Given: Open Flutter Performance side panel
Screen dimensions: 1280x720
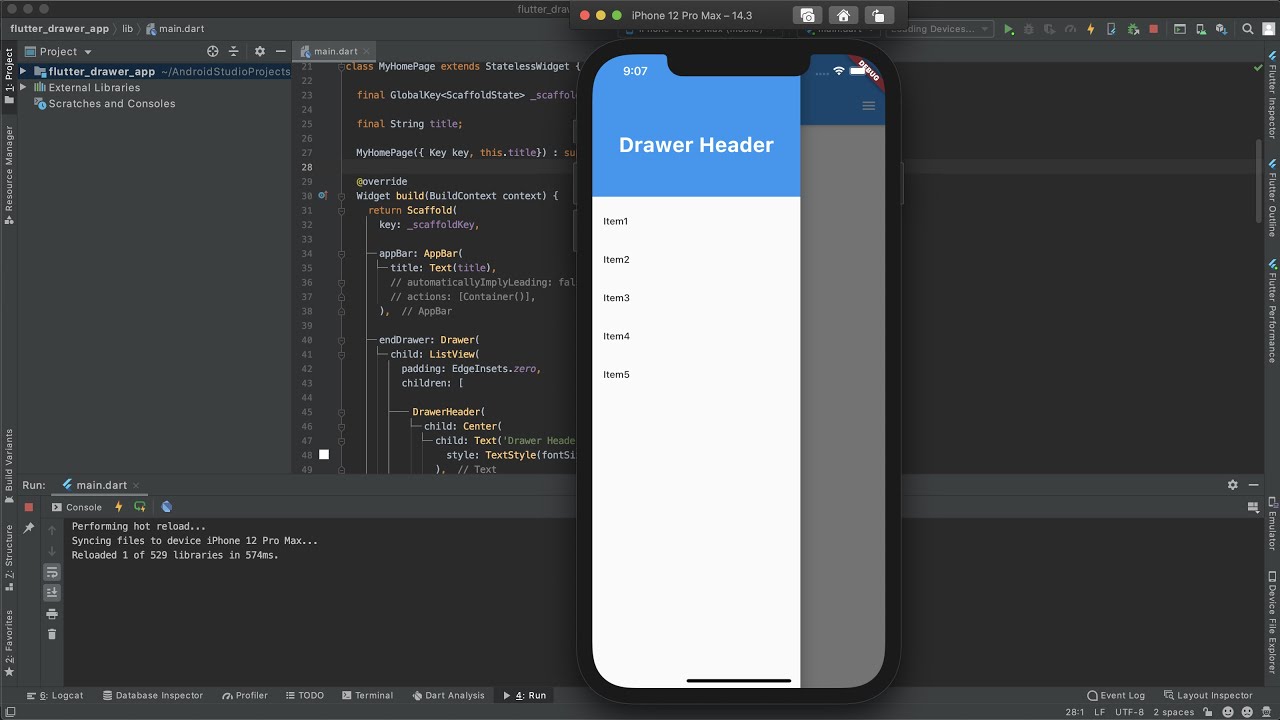Looking at the screenshot, I should [1272, 310].
